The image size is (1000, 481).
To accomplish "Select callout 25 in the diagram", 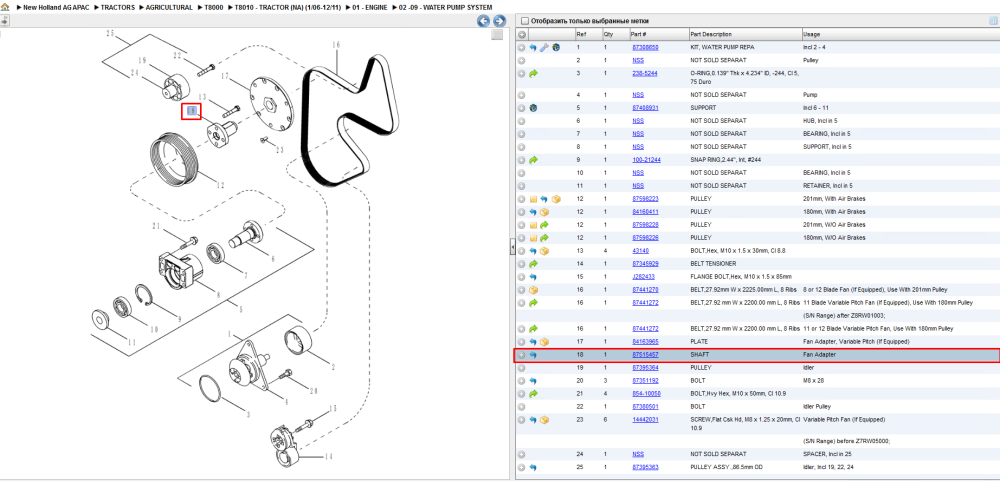I will (110, 33).
